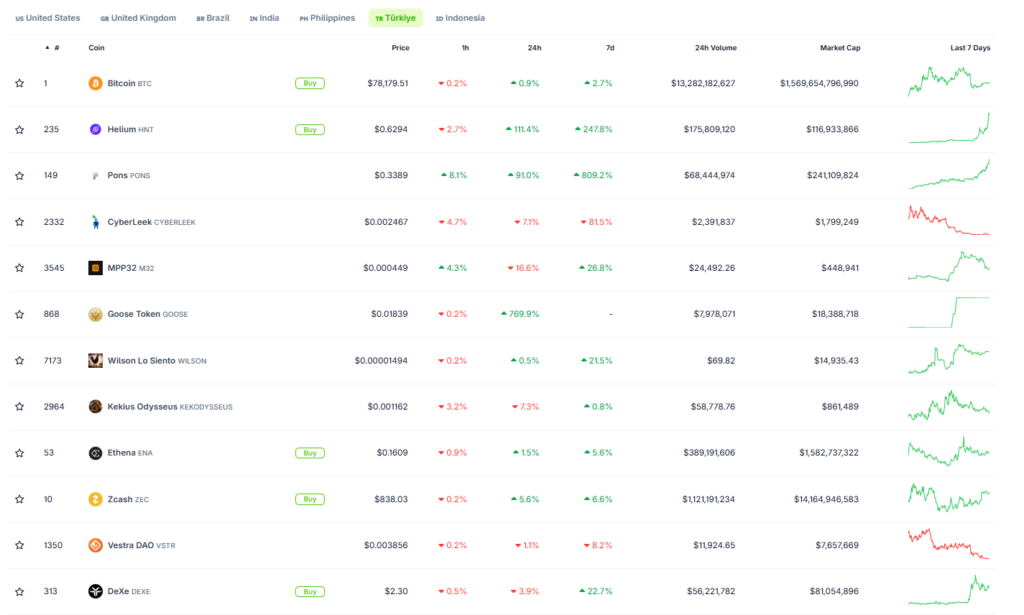Click the Bitcoin coin logo

[95, 84]
